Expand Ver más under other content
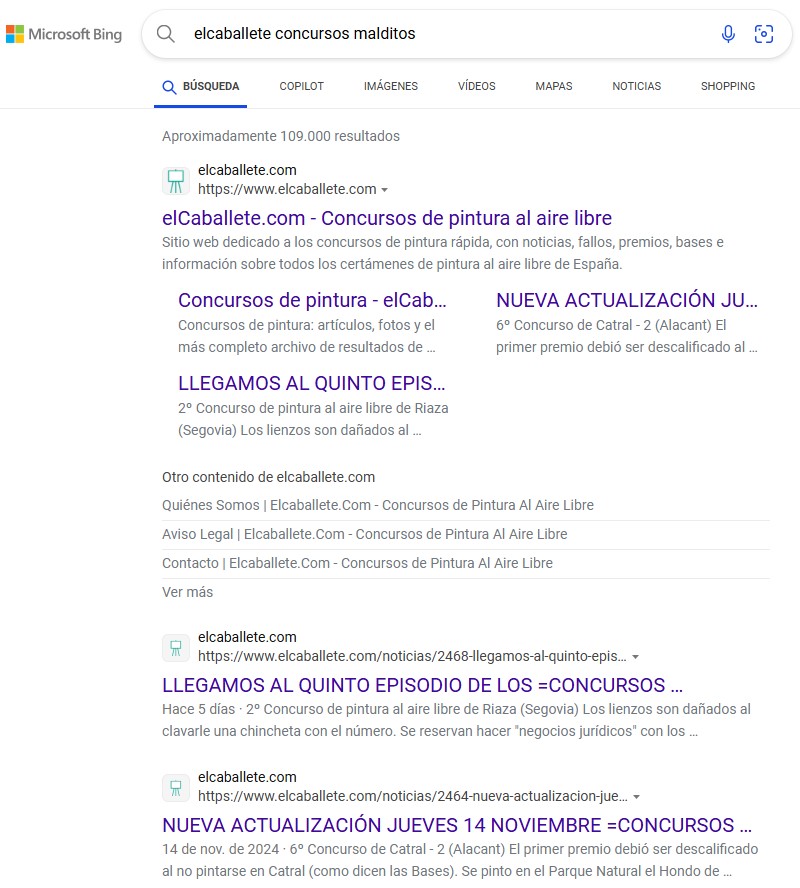 point(187,592)
